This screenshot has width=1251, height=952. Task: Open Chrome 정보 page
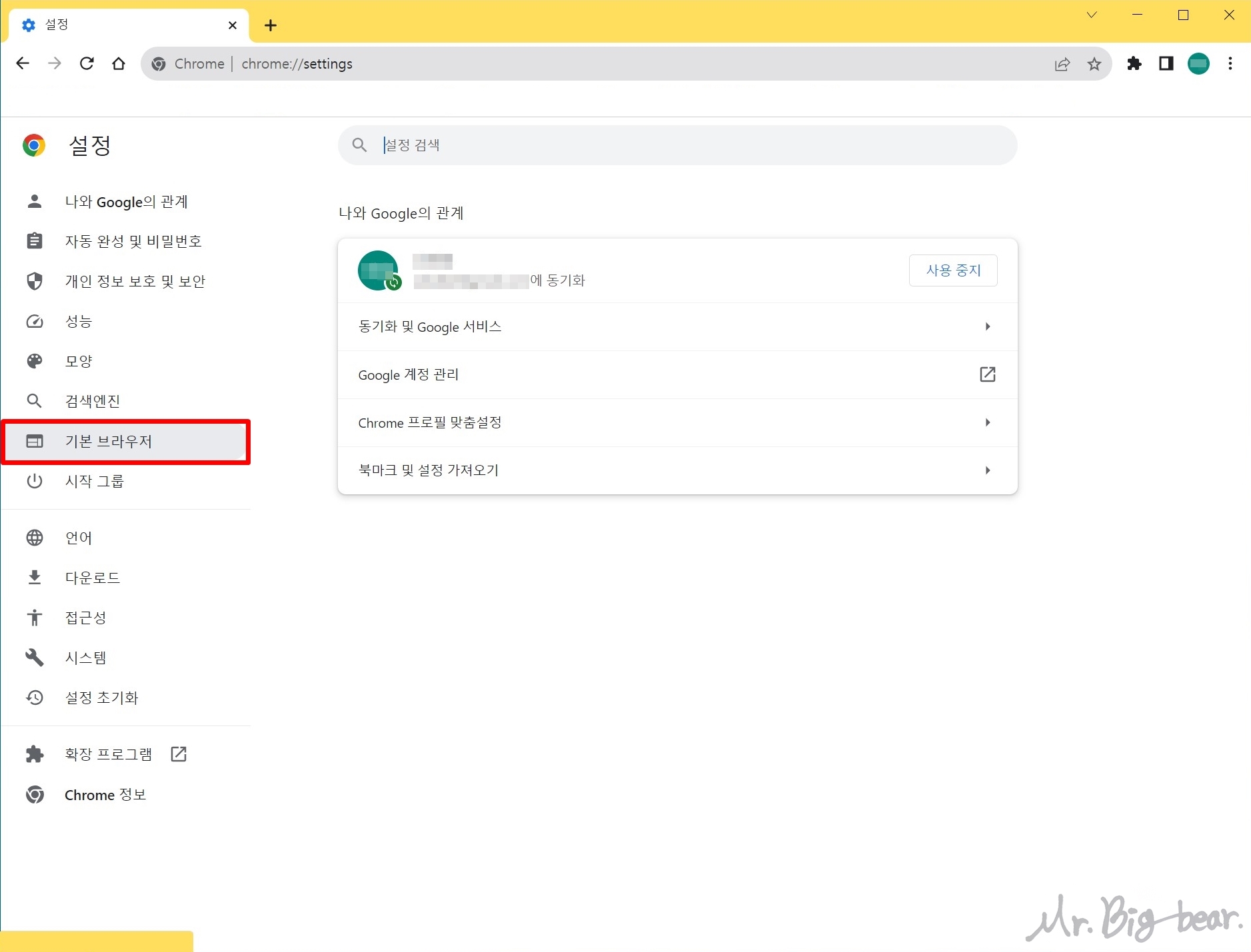click(127, 795)
